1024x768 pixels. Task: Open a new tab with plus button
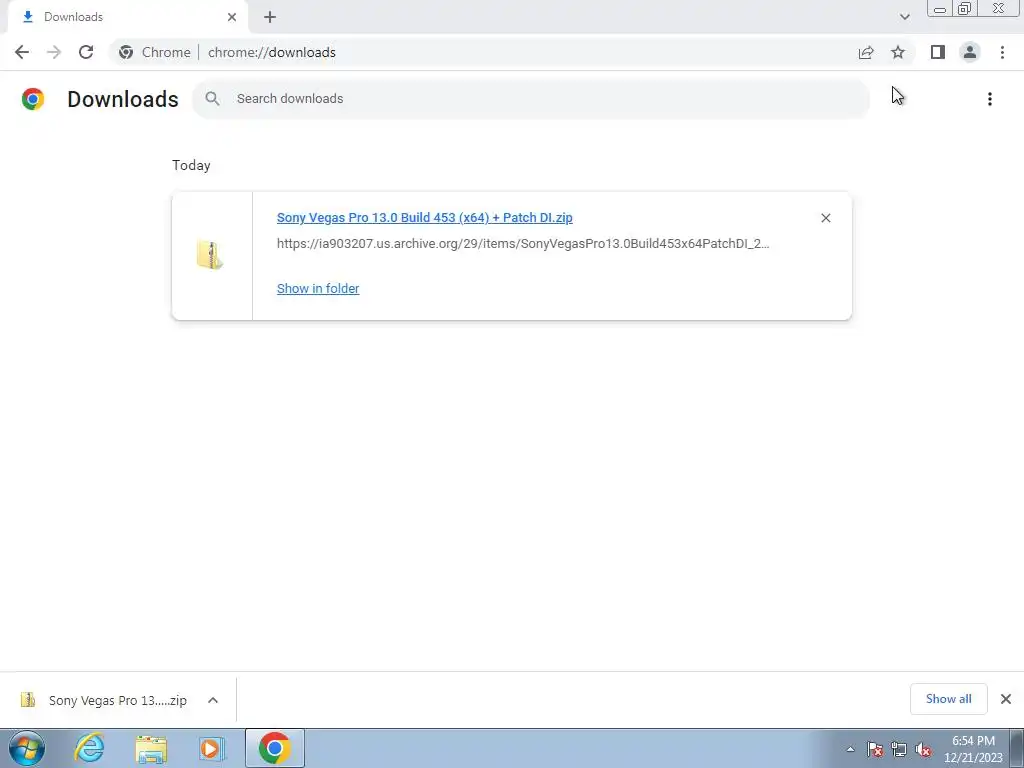tap(270, 17)
